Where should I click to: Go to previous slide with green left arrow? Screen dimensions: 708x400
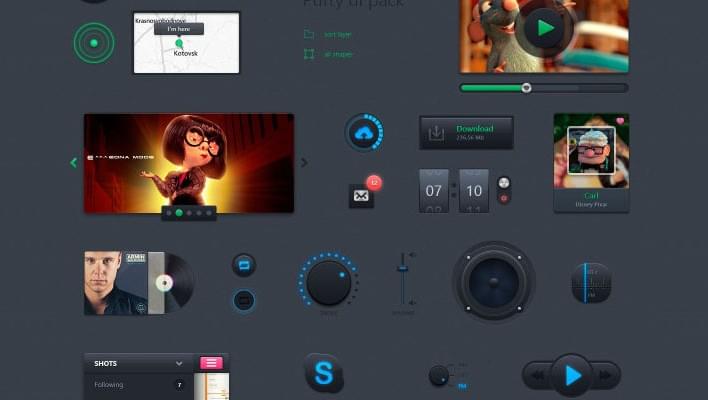(x=74, y=163)
